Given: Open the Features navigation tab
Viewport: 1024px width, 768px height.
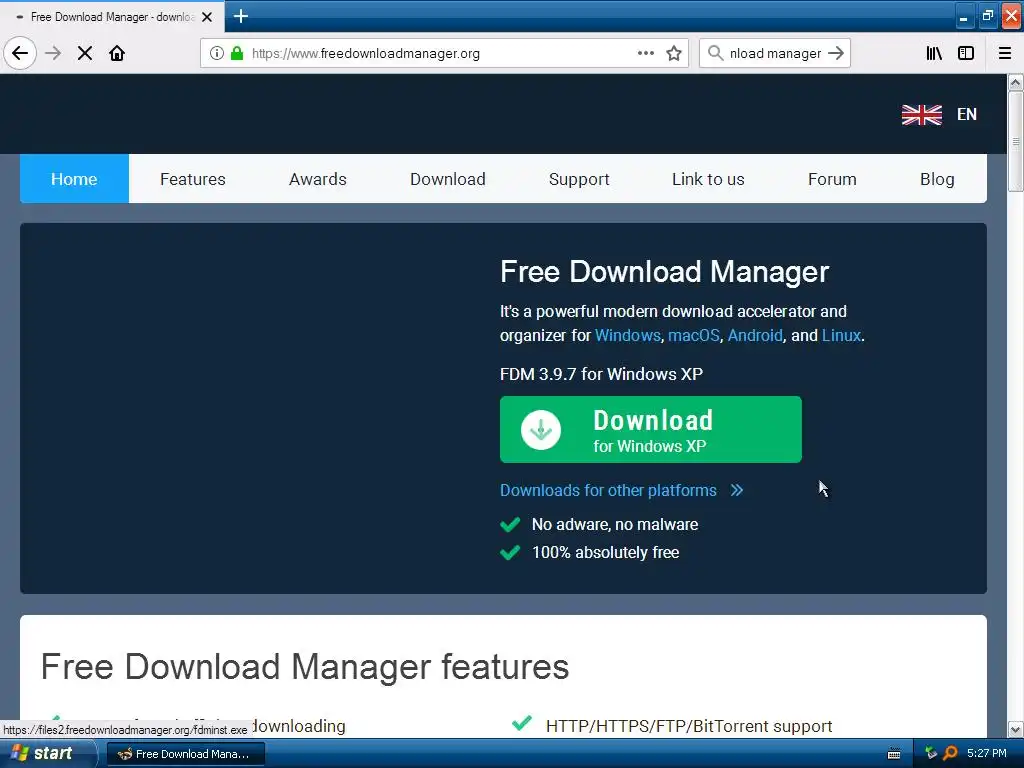Looking at the screenshot, I should pyautogui.click(x=193, y=179).
